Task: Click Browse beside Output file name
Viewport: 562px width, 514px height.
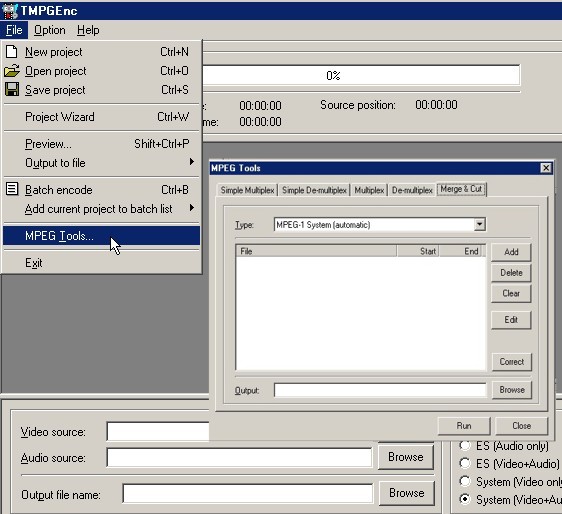Action: pos(407,493)
